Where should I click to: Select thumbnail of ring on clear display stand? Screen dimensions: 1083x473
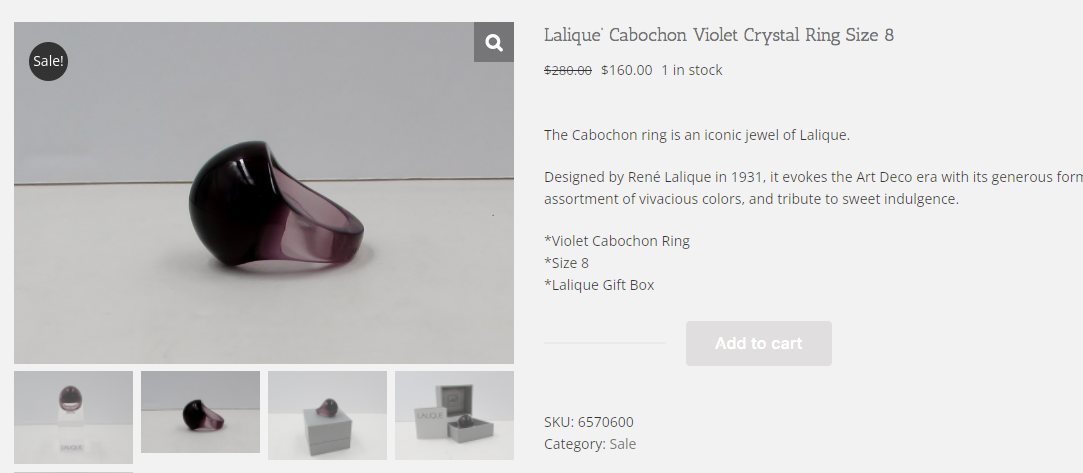73,417
